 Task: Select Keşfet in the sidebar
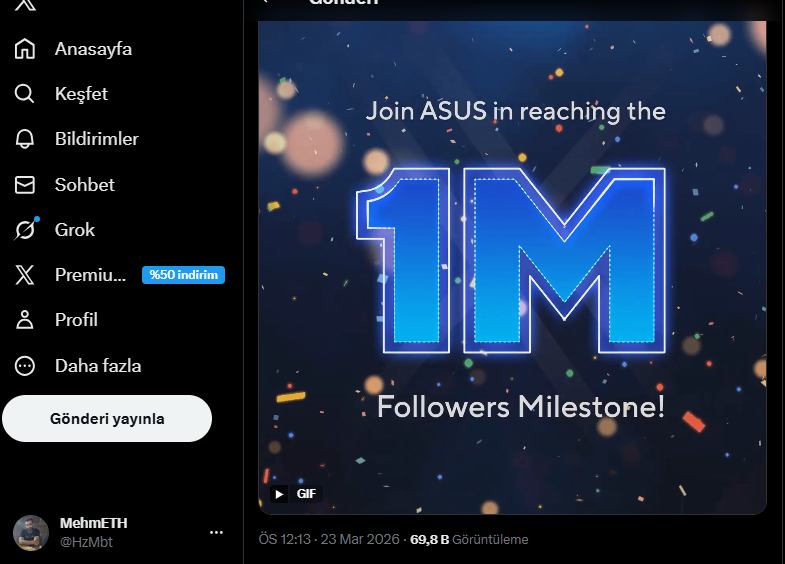81,94
